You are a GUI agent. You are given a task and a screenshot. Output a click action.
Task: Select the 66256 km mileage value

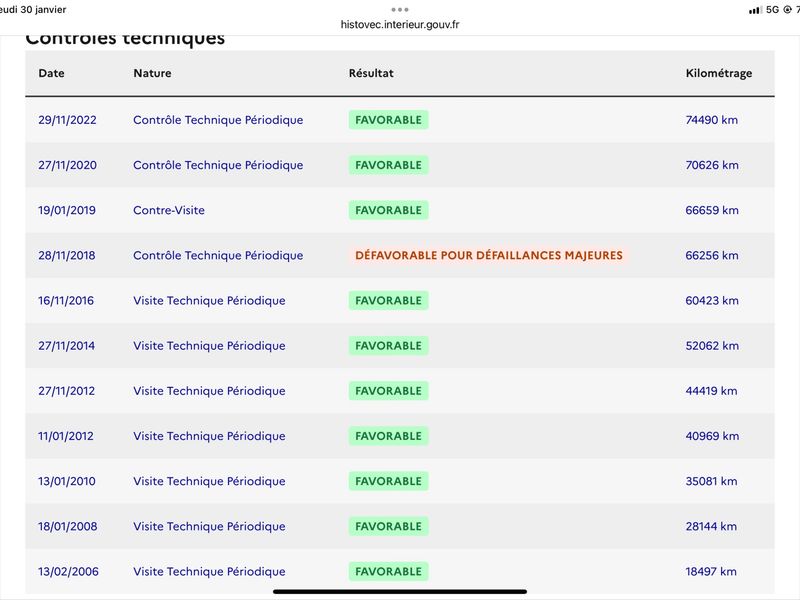click(x=712, y=255)
